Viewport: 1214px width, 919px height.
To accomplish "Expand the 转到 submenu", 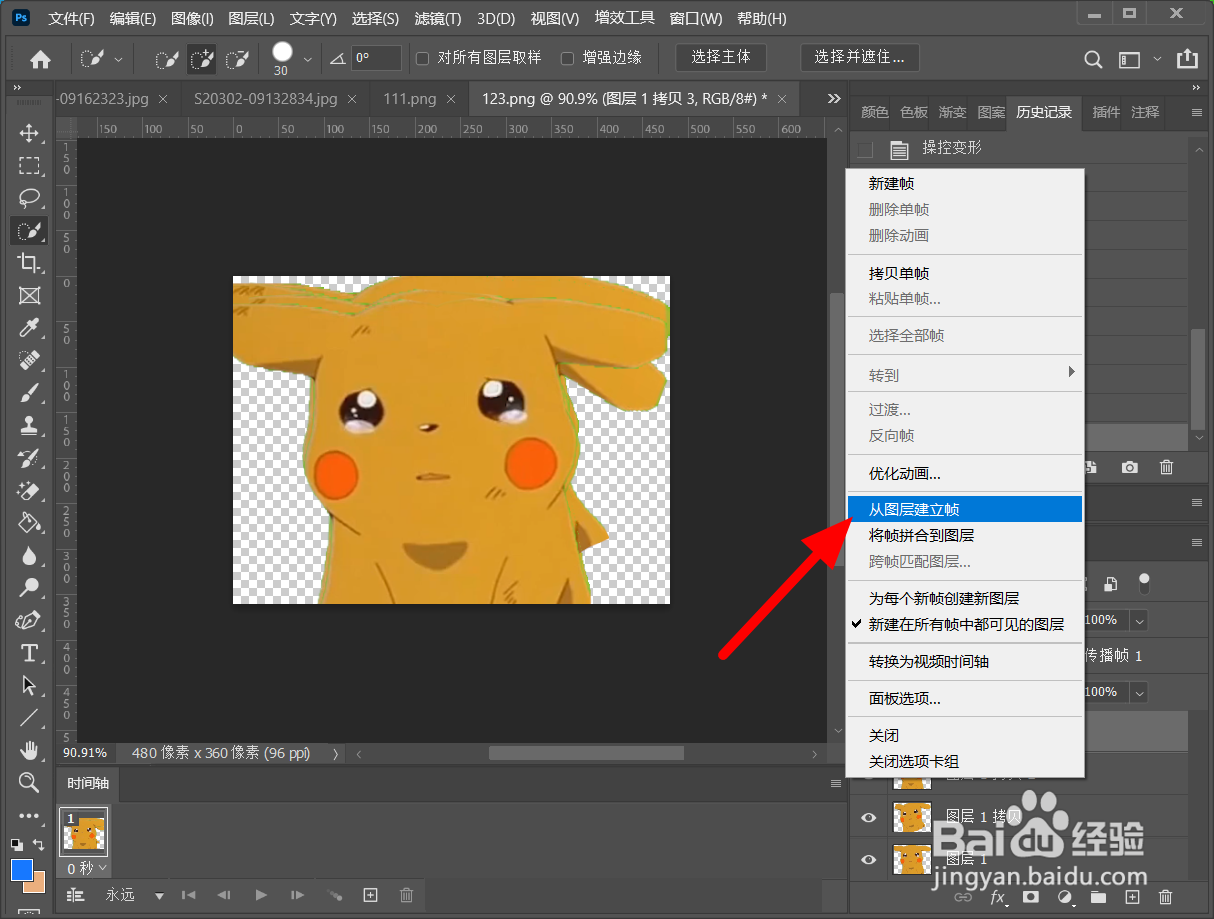I will click(965, 375).
